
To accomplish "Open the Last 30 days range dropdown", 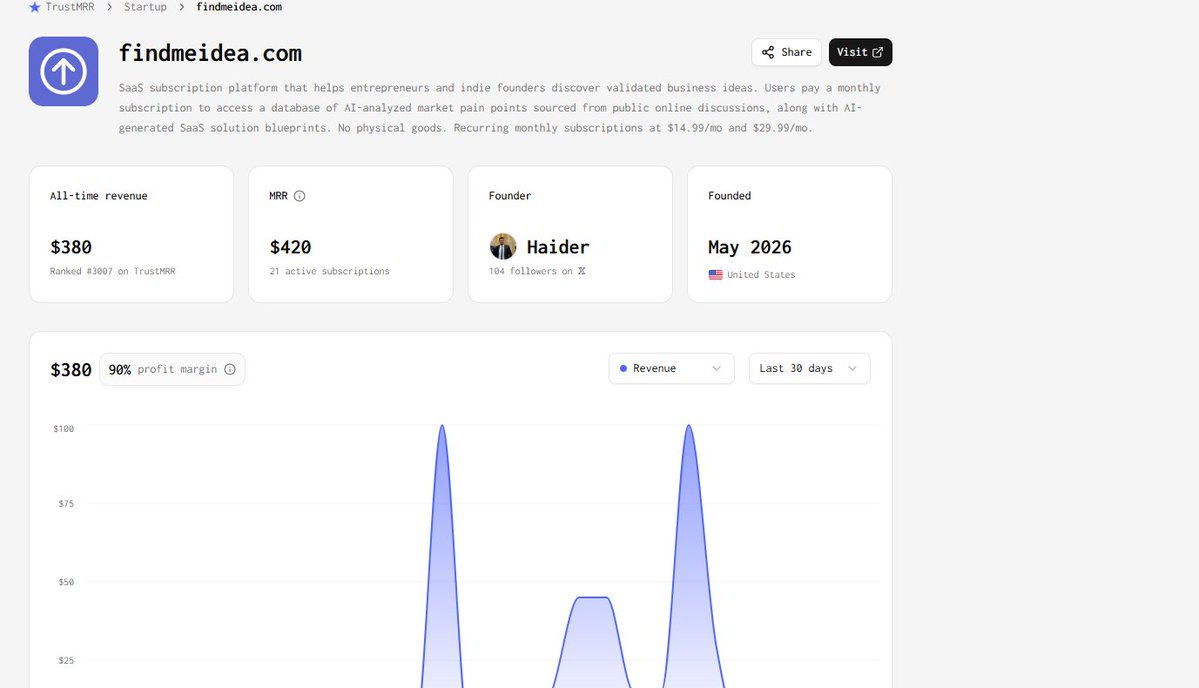I will pyautogui.click(x=809, y=368).
